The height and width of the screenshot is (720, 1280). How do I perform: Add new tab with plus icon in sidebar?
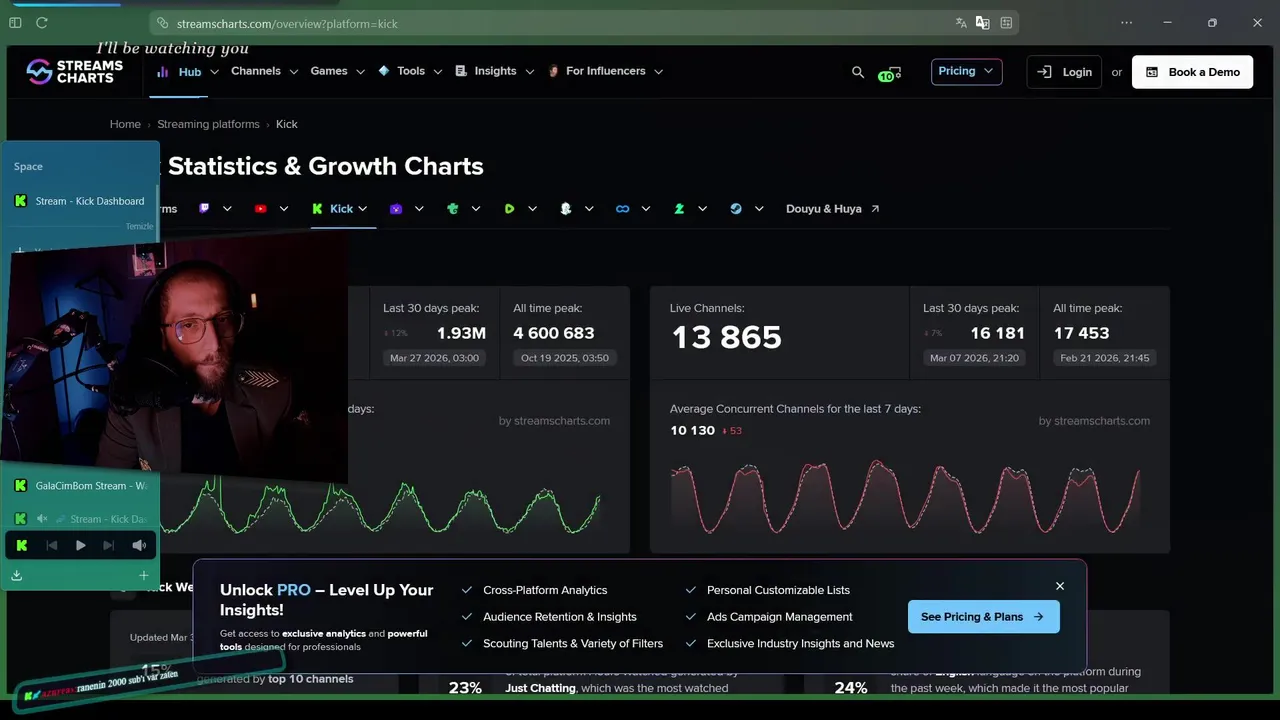(x=143, y=575)
